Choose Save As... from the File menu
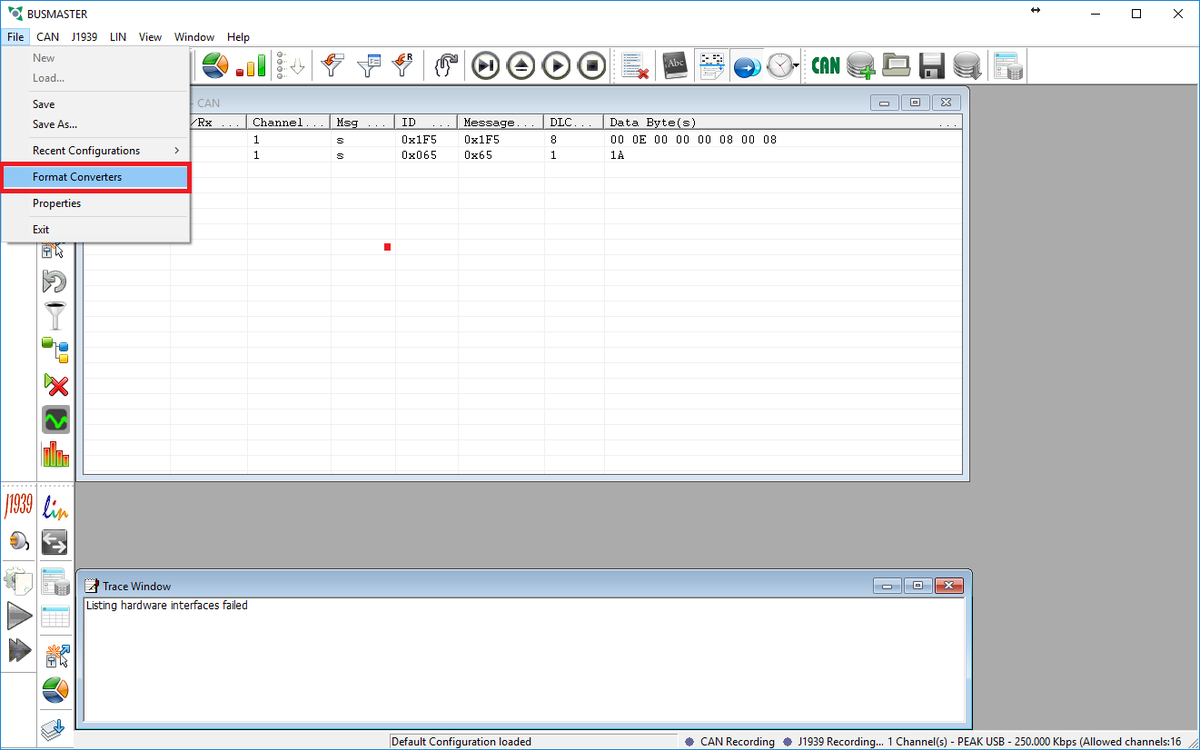The width and height of the screenshot is (1200, 750). click(95, 124)
